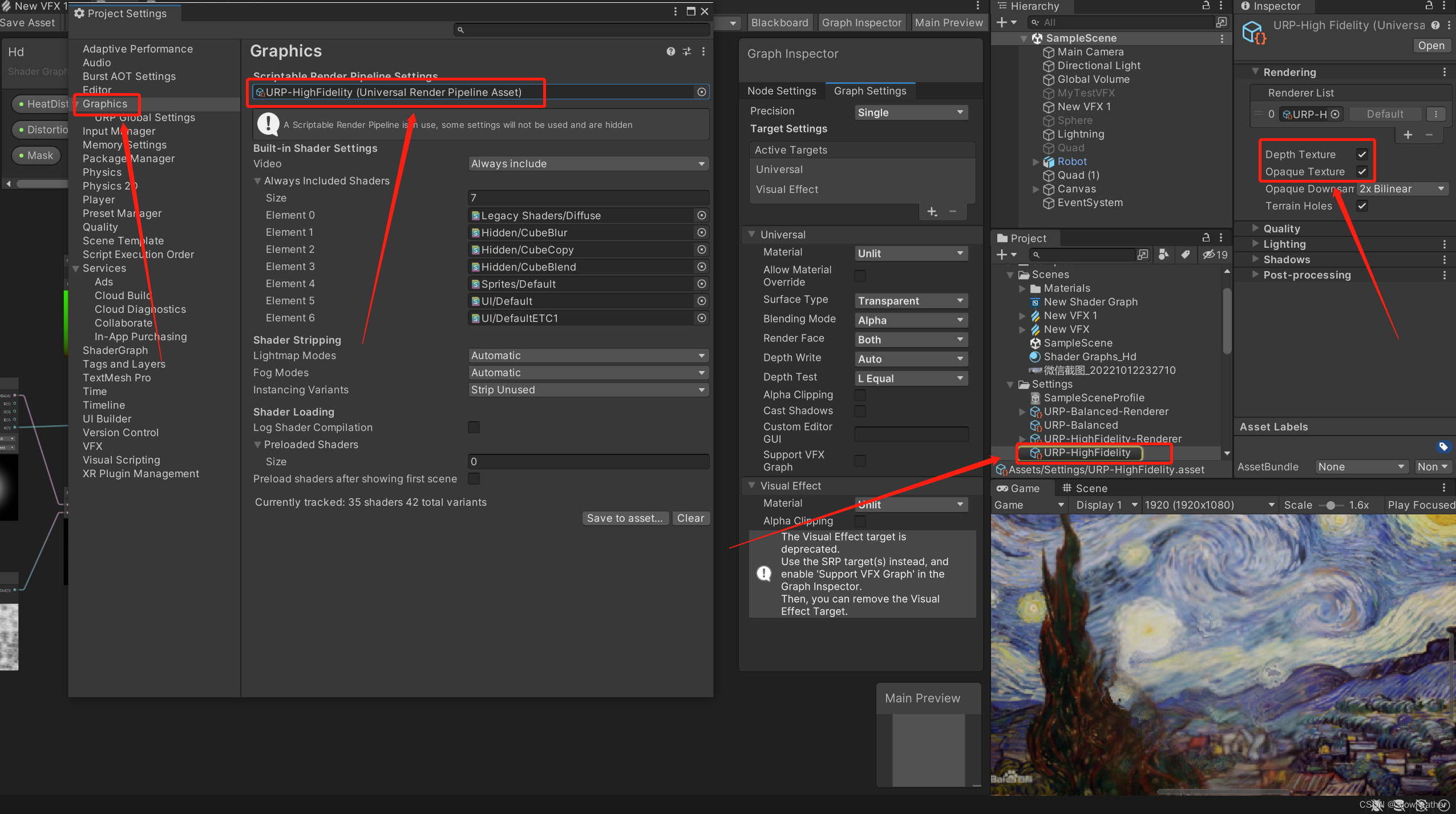1456x814 pixels.
Task: Open the Instancing Variants dropdown
Action: tap(588, 390)
